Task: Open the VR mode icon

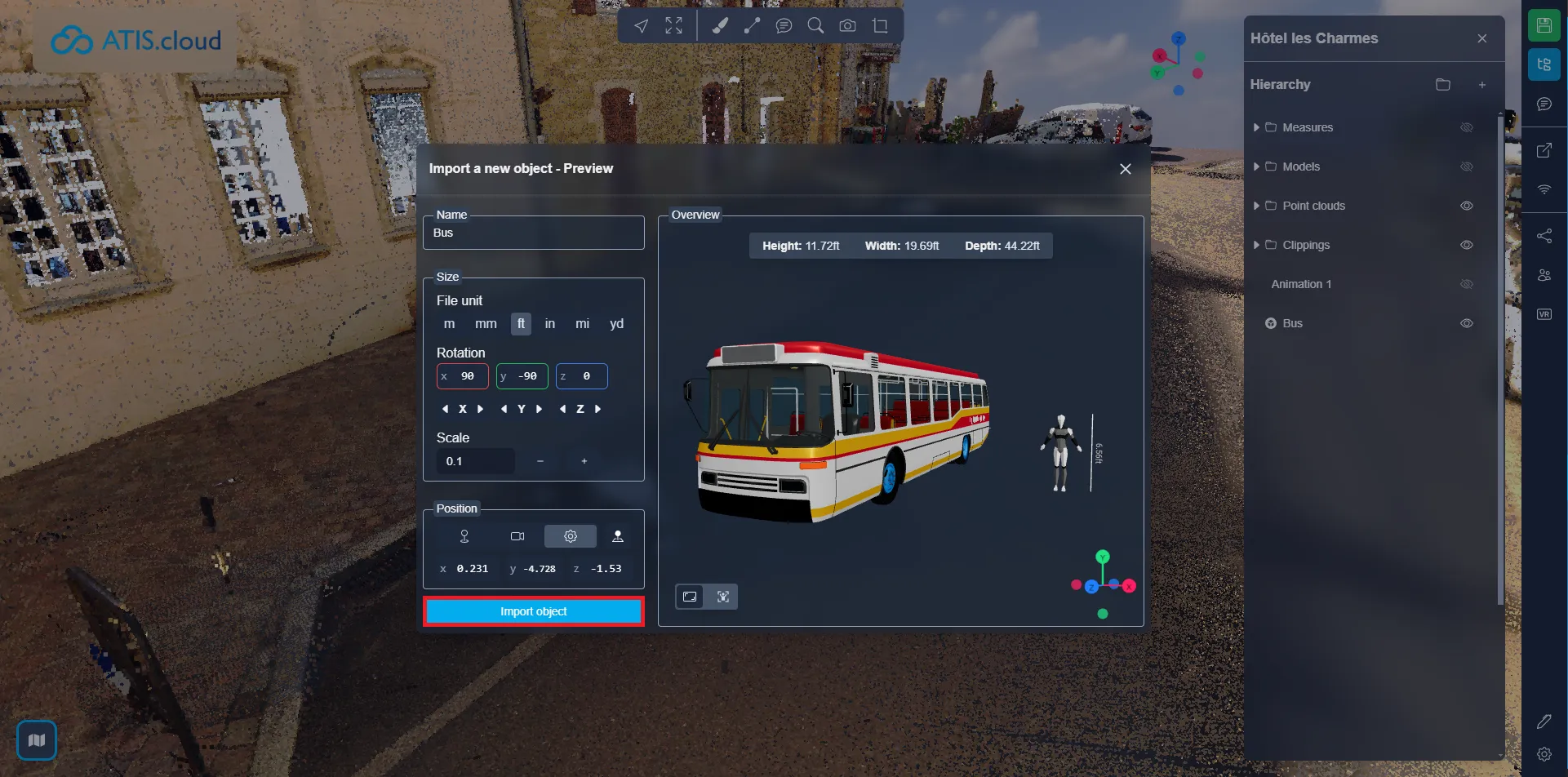Action: click(x=1544, y=314)
